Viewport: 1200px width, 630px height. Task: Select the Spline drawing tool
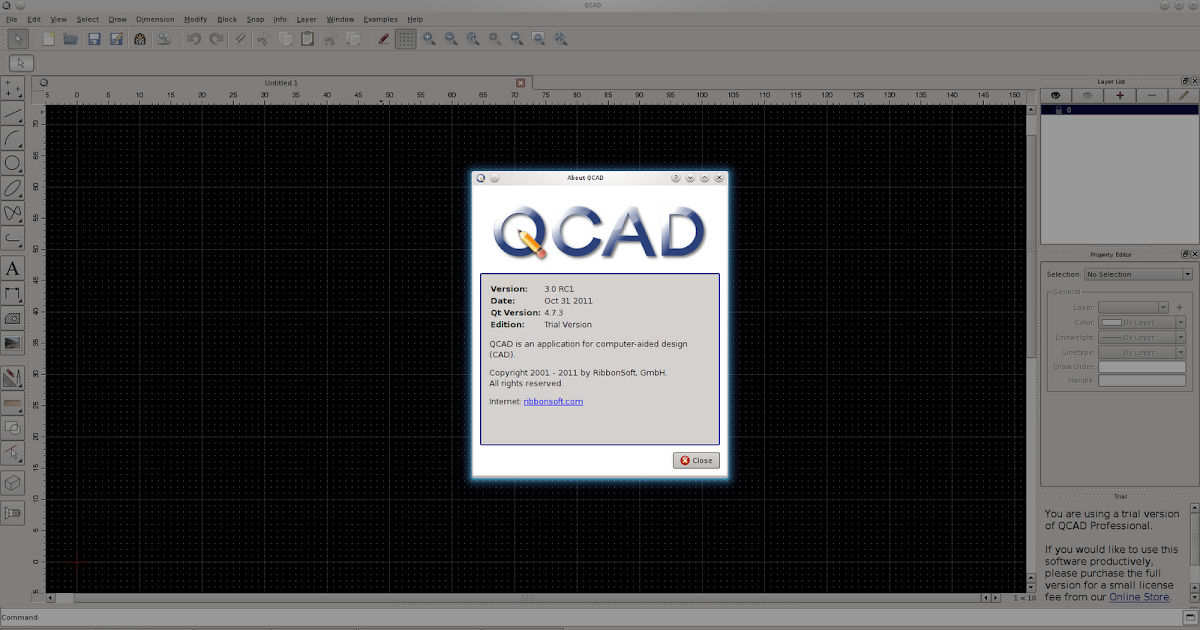(x=13, y=213)
